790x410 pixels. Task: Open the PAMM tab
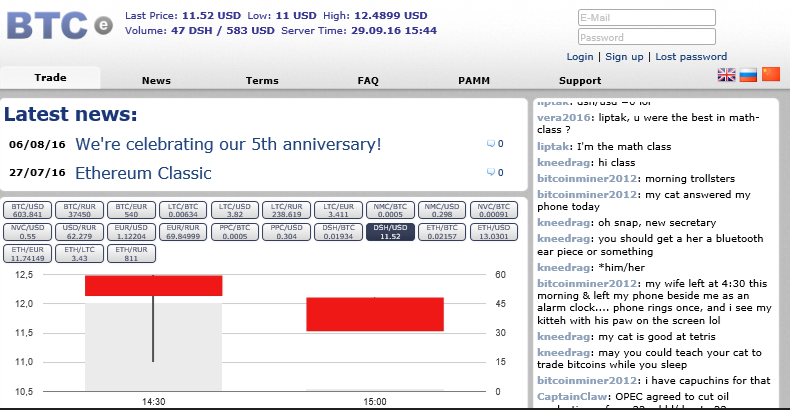tap(474, 81)
